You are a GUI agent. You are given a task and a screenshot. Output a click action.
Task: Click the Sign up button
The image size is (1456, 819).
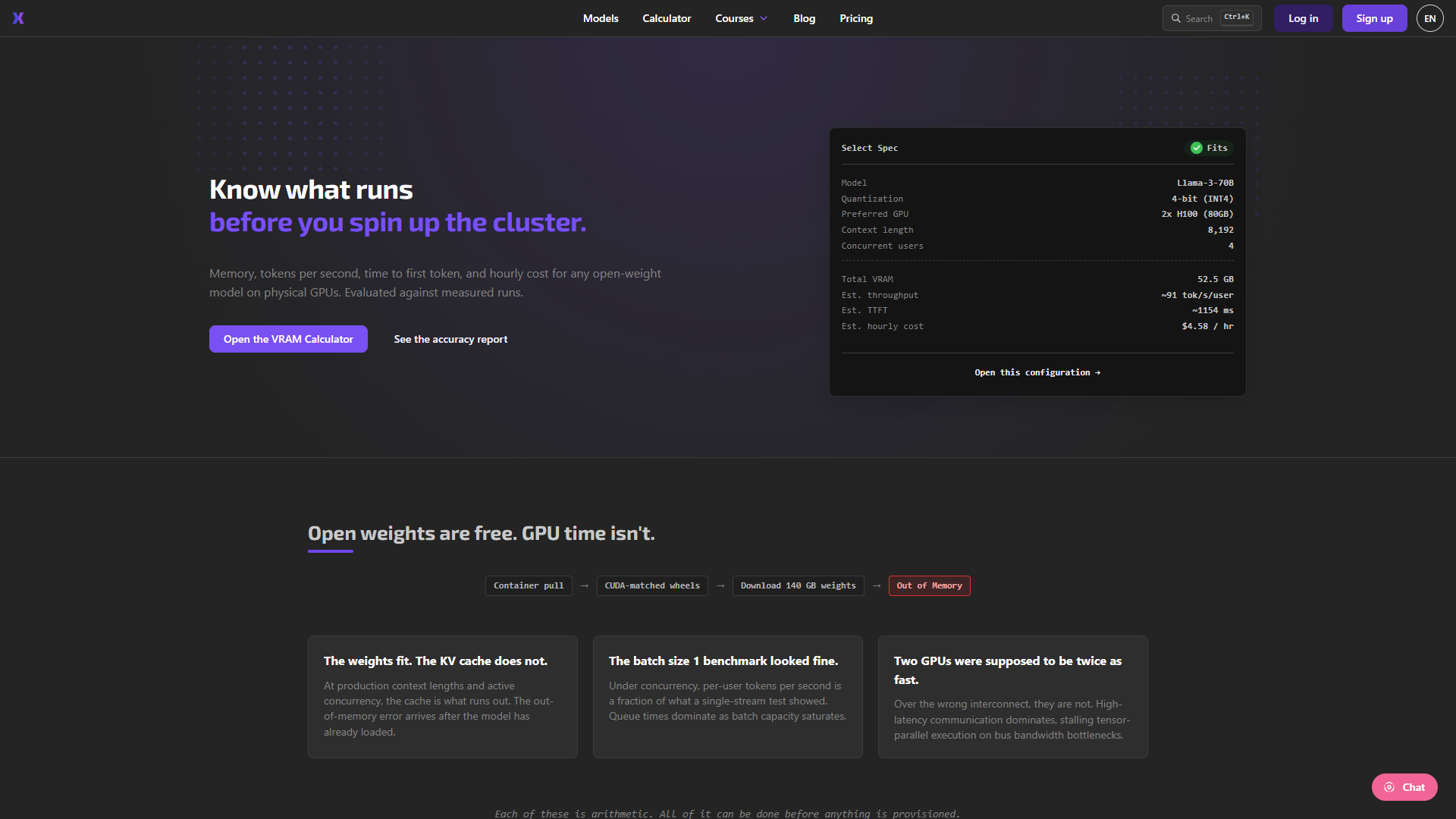[x=1374, y=18]
